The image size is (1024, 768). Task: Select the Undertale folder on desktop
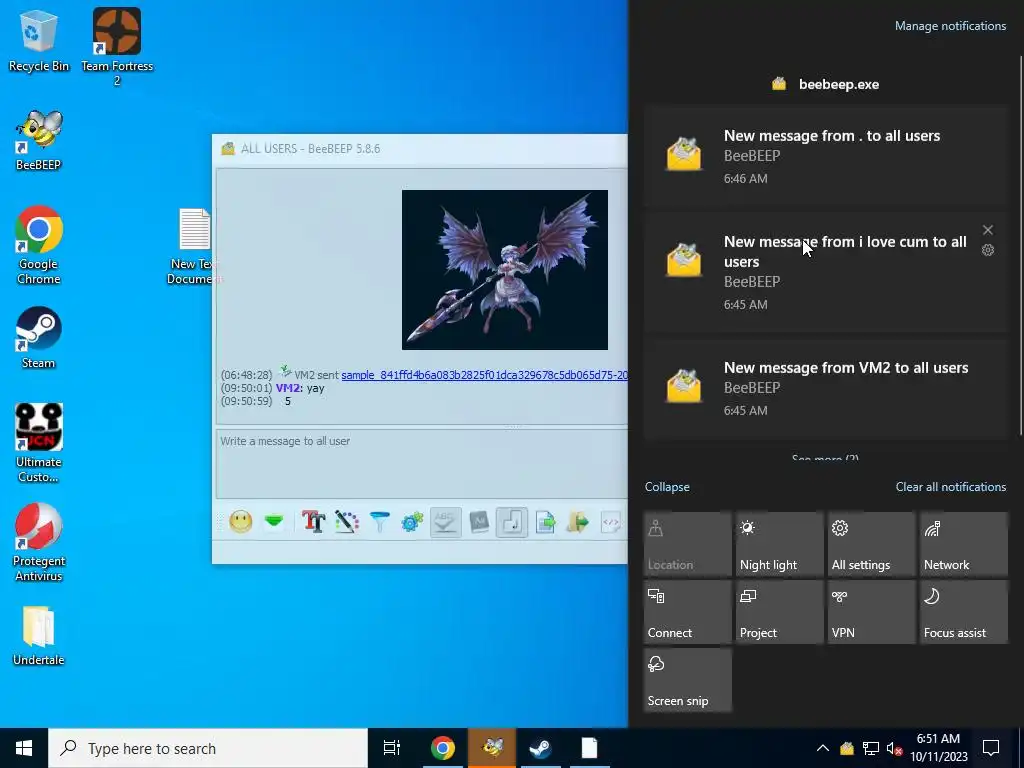(x=39, y=636)
